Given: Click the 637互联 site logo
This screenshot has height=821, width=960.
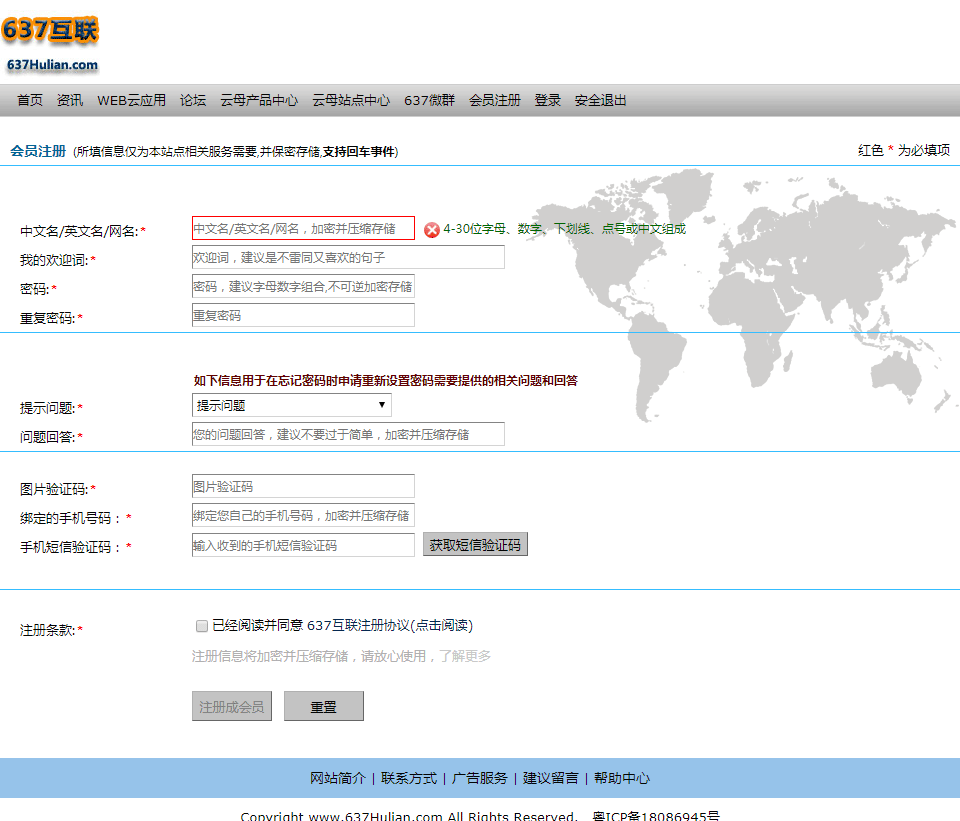Looking at the screenshot, I should [51, 43].
